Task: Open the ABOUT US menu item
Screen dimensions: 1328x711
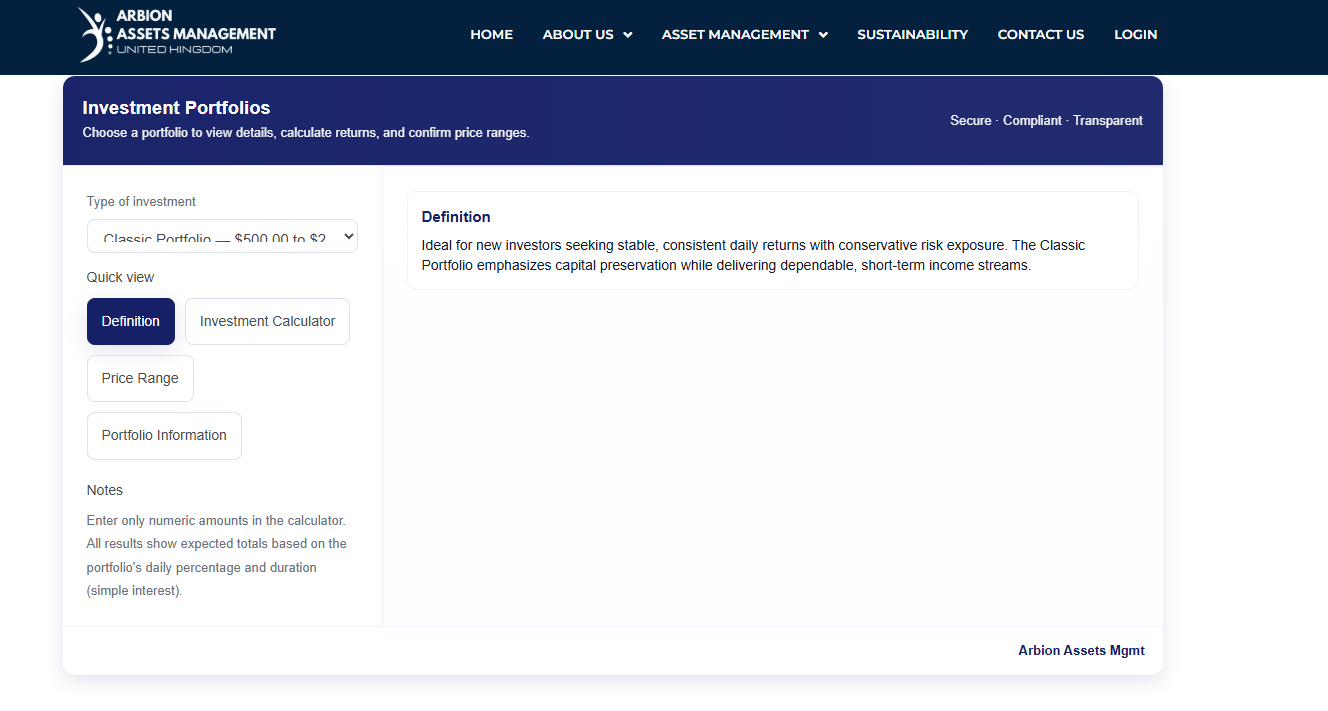Action: [x=577, y=34]
